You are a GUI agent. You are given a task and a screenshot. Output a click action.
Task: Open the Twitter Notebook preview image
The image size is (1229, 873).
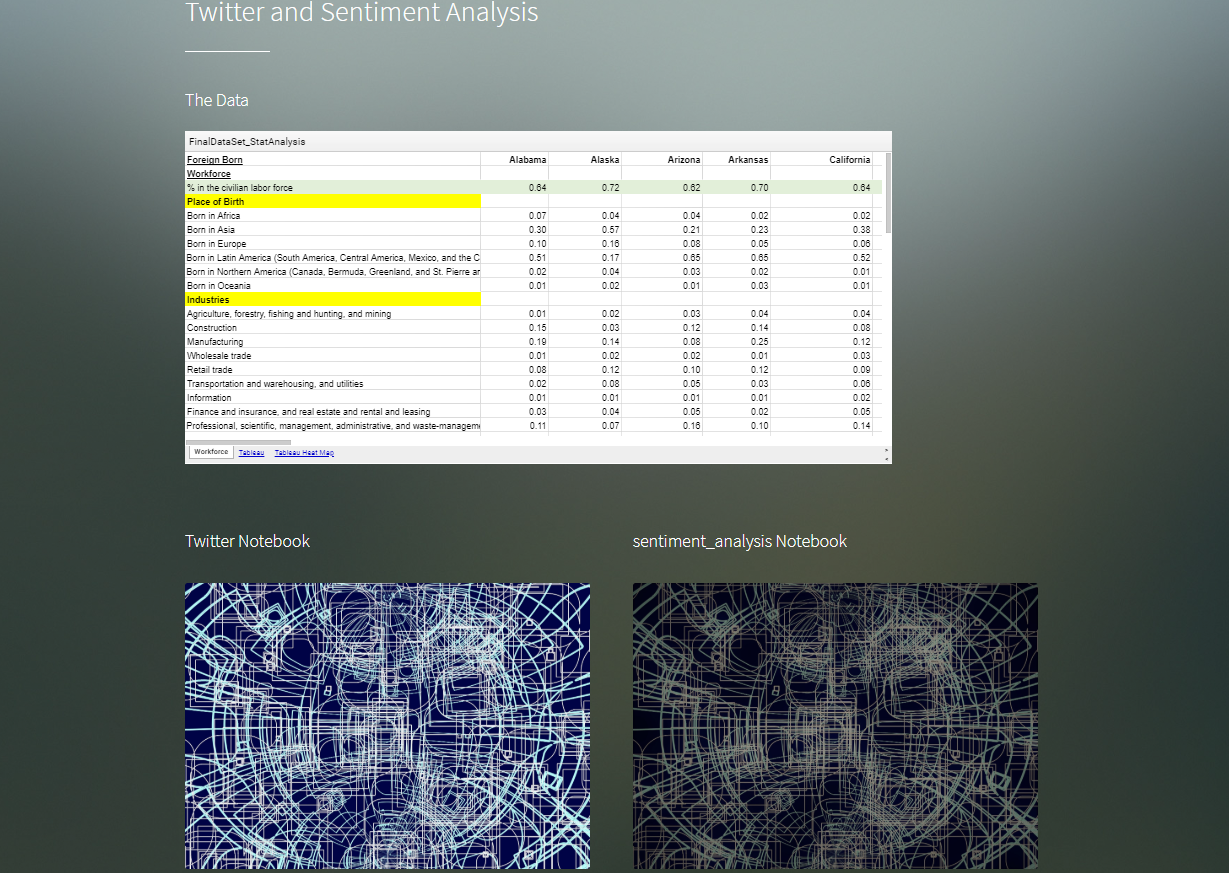tap(387, 726)
